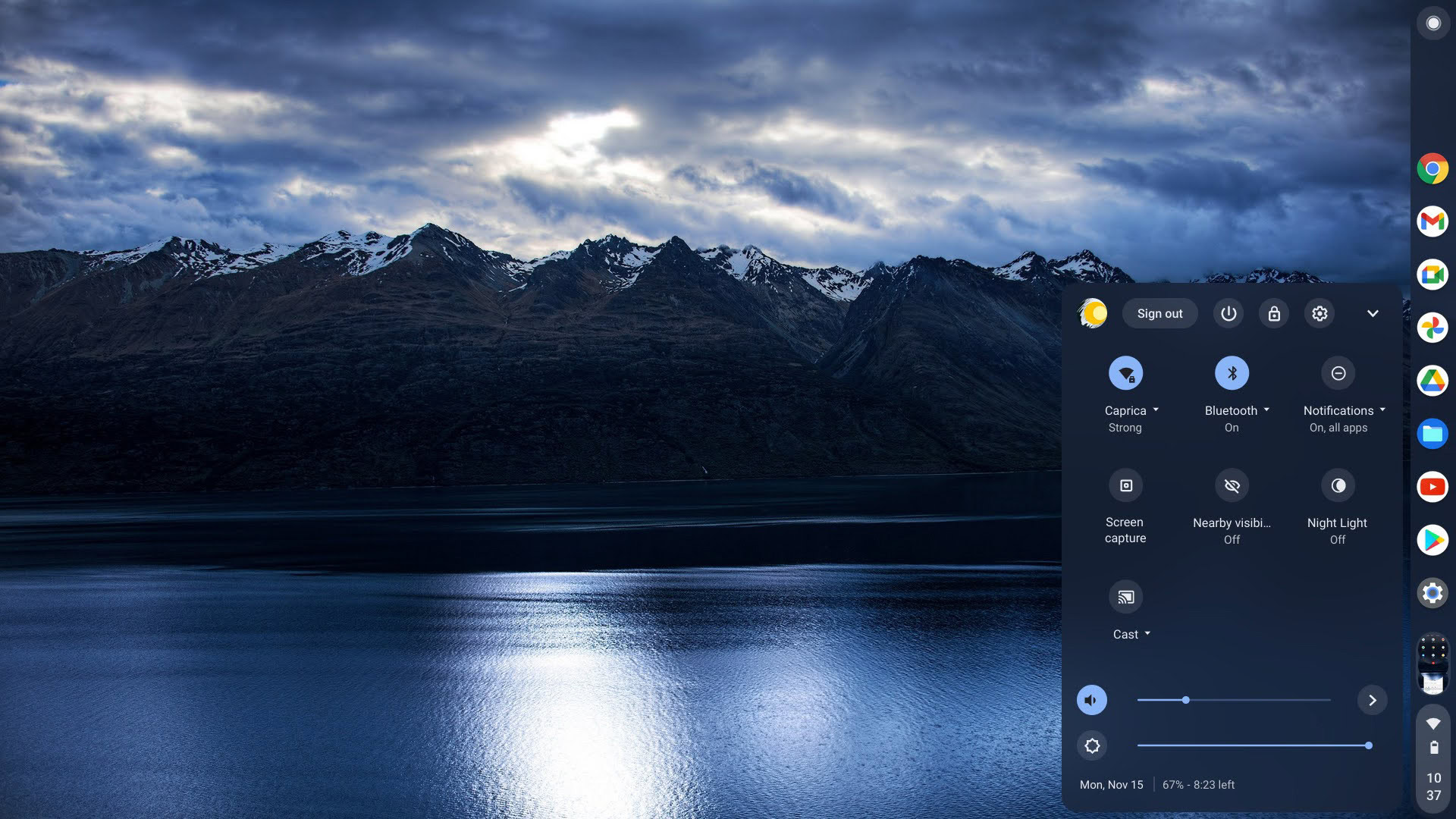Click the lock screen icon

point(1274,313)
